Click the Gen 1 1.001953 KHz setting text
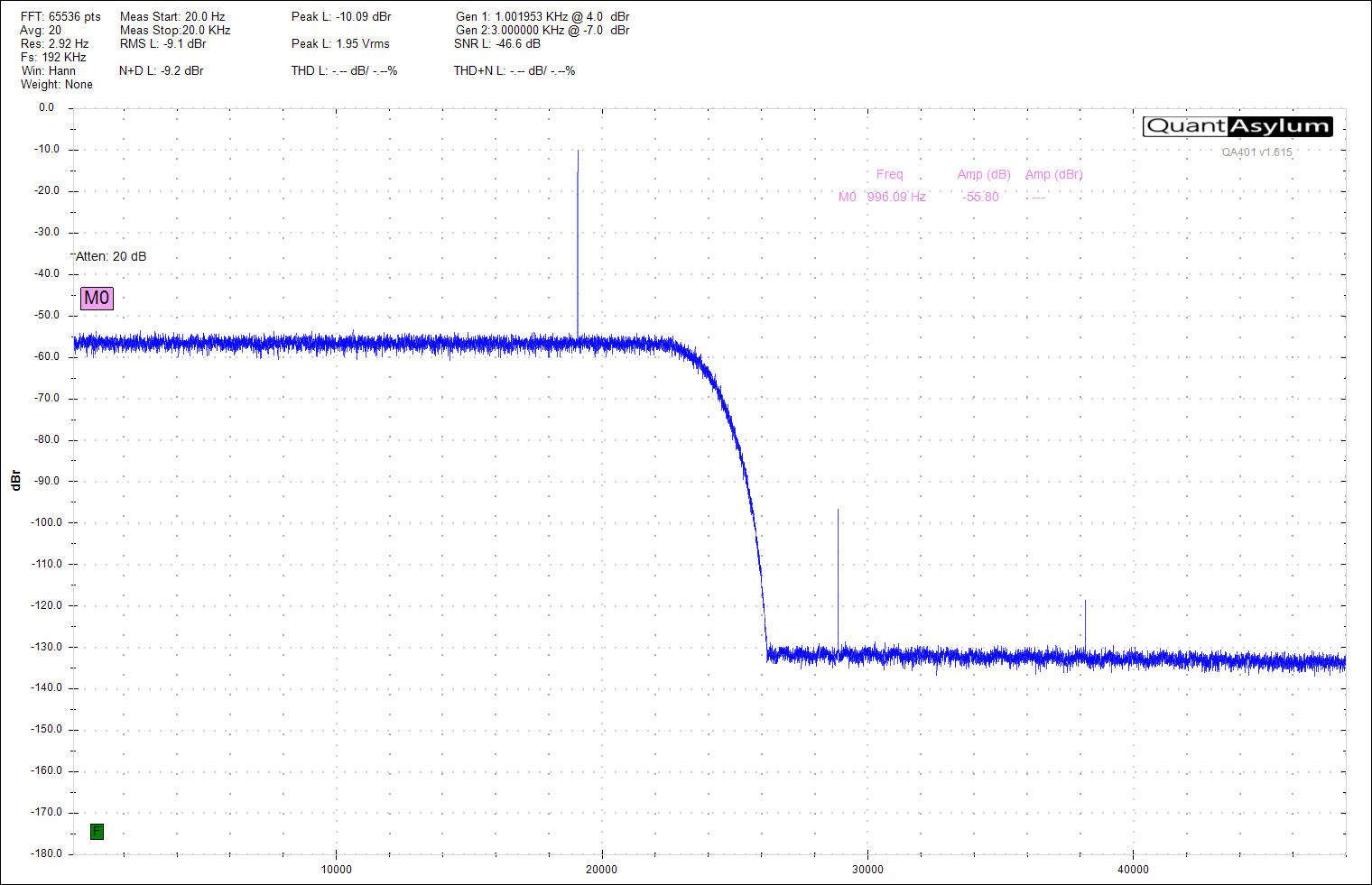The image size is (1372, 885). pyautogui.click(x=542, y=17)
